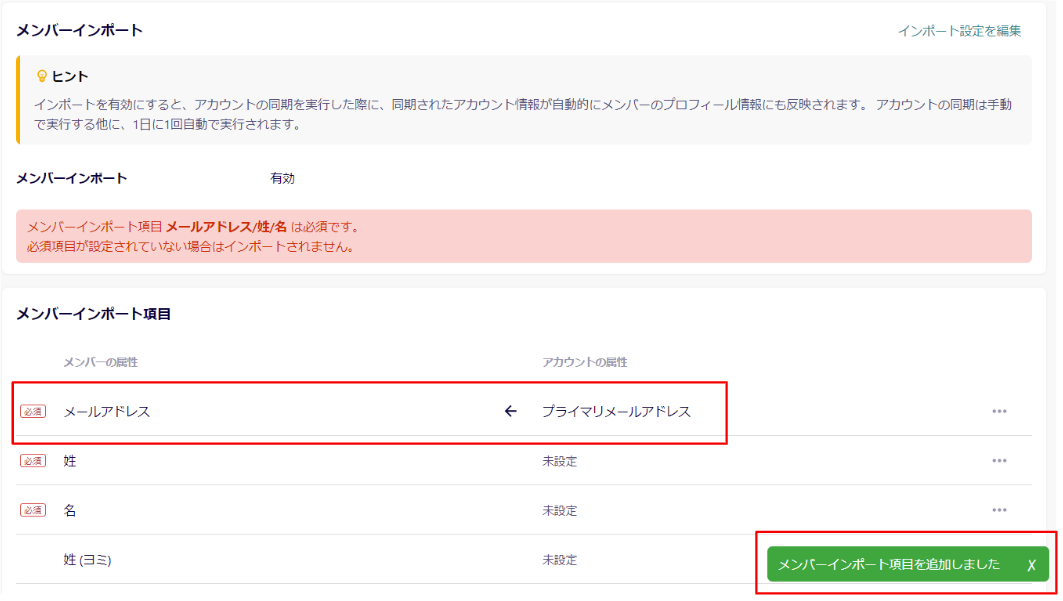Select the メールアドレス member attribute
Image resolution: width=1063 pixels, height=601 pixels.
pyautogui.click(x=107, y=411)
